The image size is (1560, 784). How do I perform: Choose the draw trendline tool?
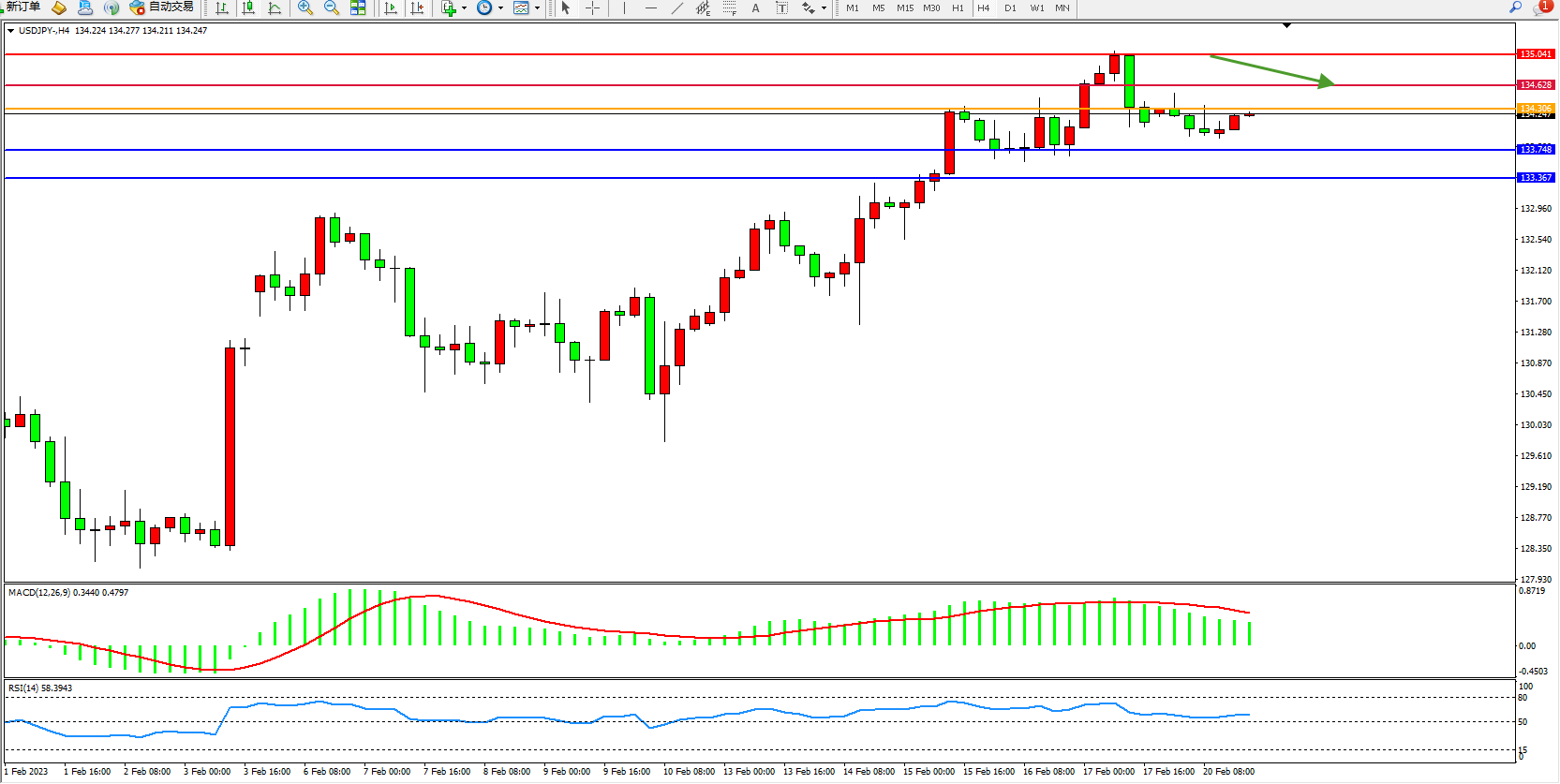[x=676, y=7]
